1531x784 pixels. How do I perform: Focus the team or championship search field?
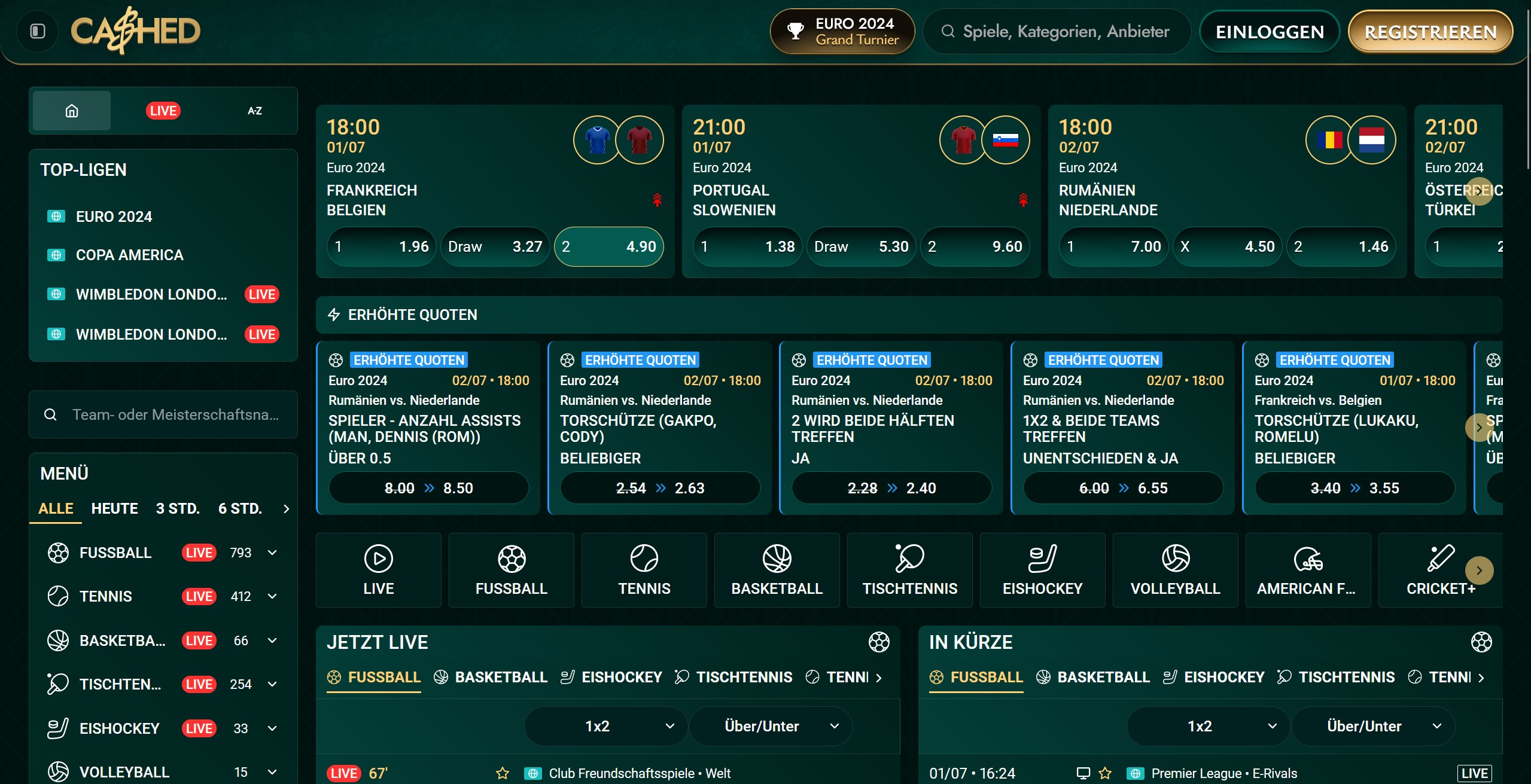[174, 414]
